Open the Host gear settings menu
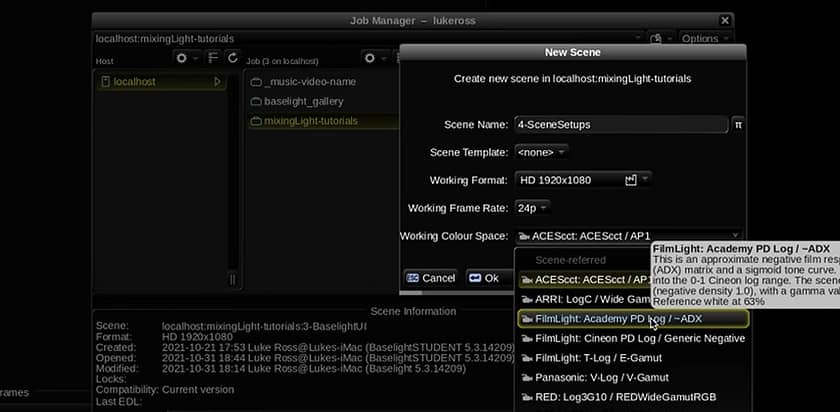The image size is (840, 412). [182, 58]
